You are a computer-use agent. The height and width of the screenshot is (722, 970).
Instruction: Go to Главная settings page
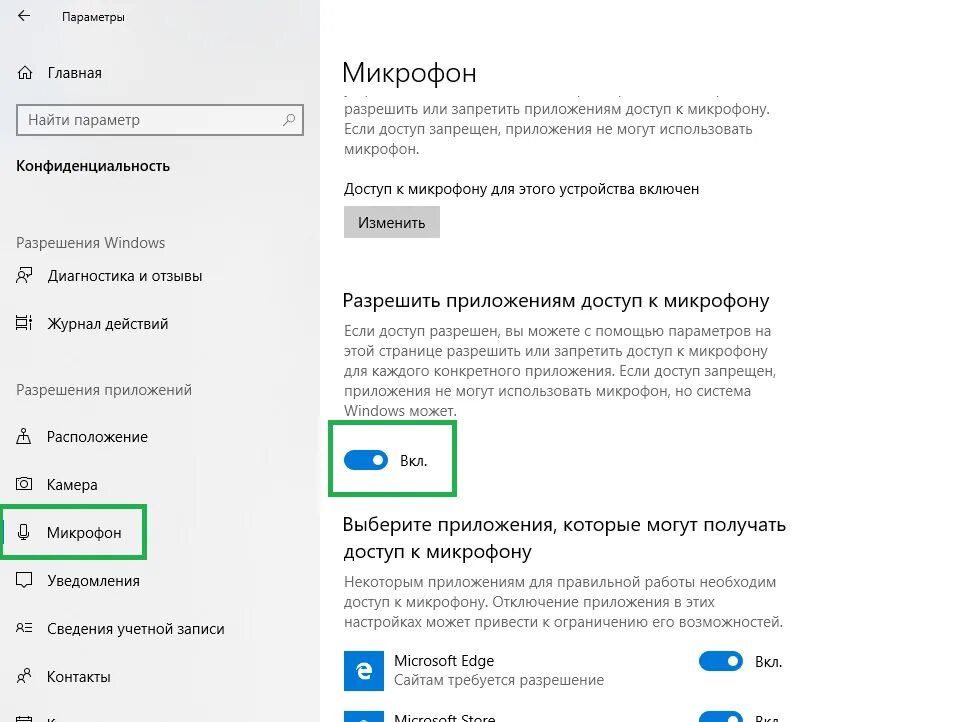click(x=74, y=73)
